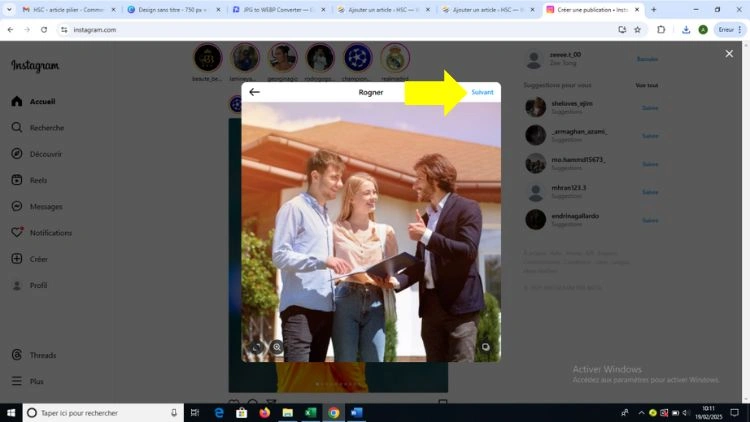Click Voir tout for suggestions
The width and height of the screenshot is (750, 422).
(647, 85)
